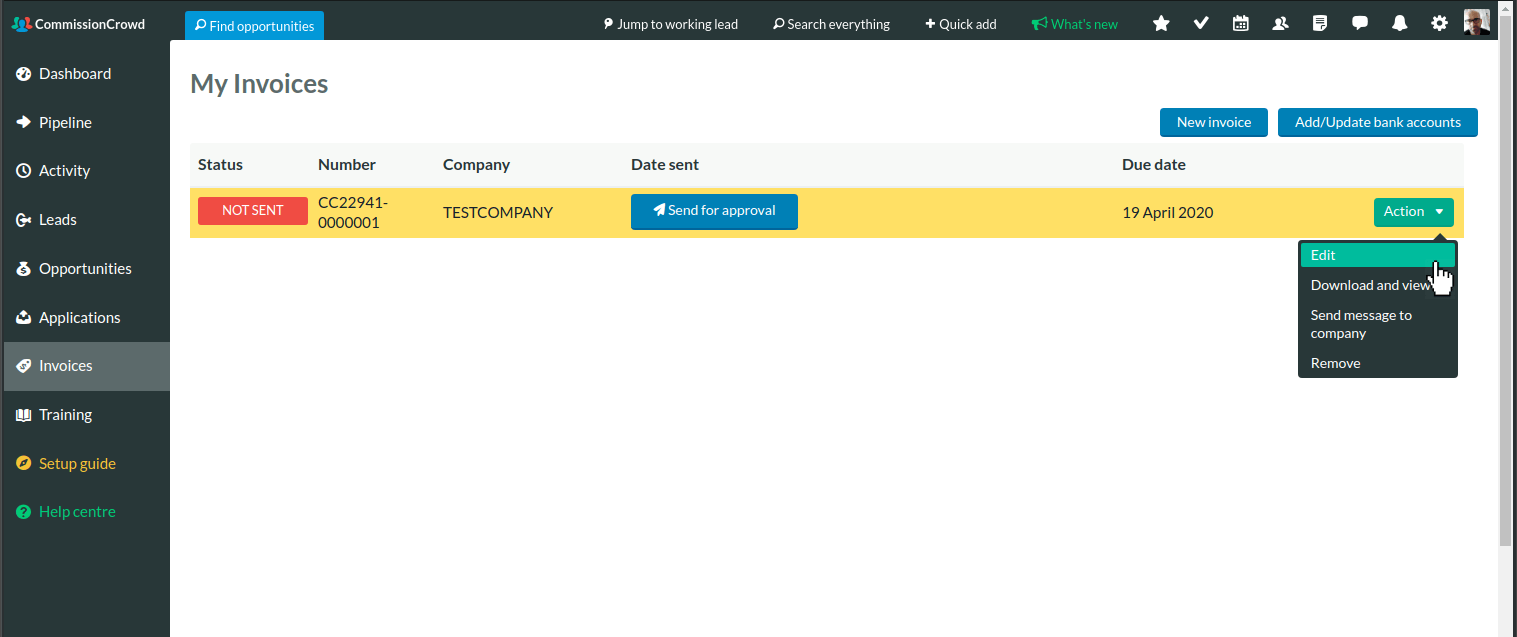1517x637 pixels.
Task: Select Send message to company
Action: coord(1361,324)
